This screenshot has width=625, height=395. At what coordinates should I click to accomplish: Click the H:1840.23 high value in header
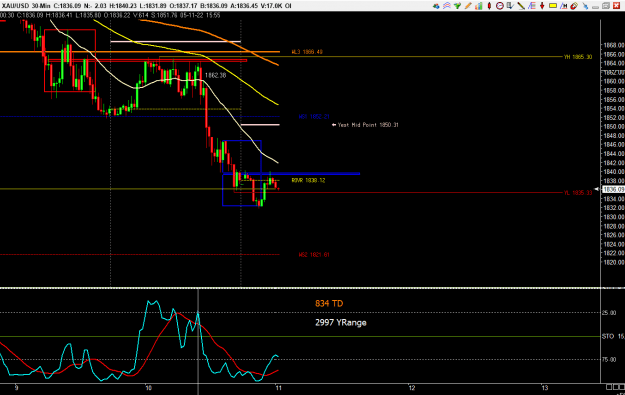coord(124,6)
